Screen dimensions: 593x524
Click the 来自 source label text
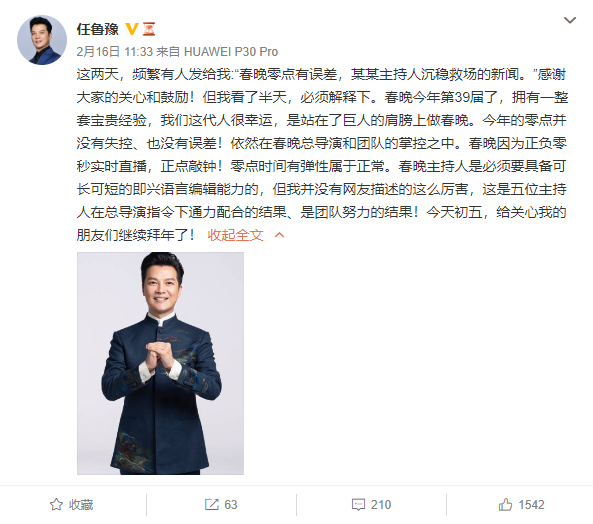[168, 51]
